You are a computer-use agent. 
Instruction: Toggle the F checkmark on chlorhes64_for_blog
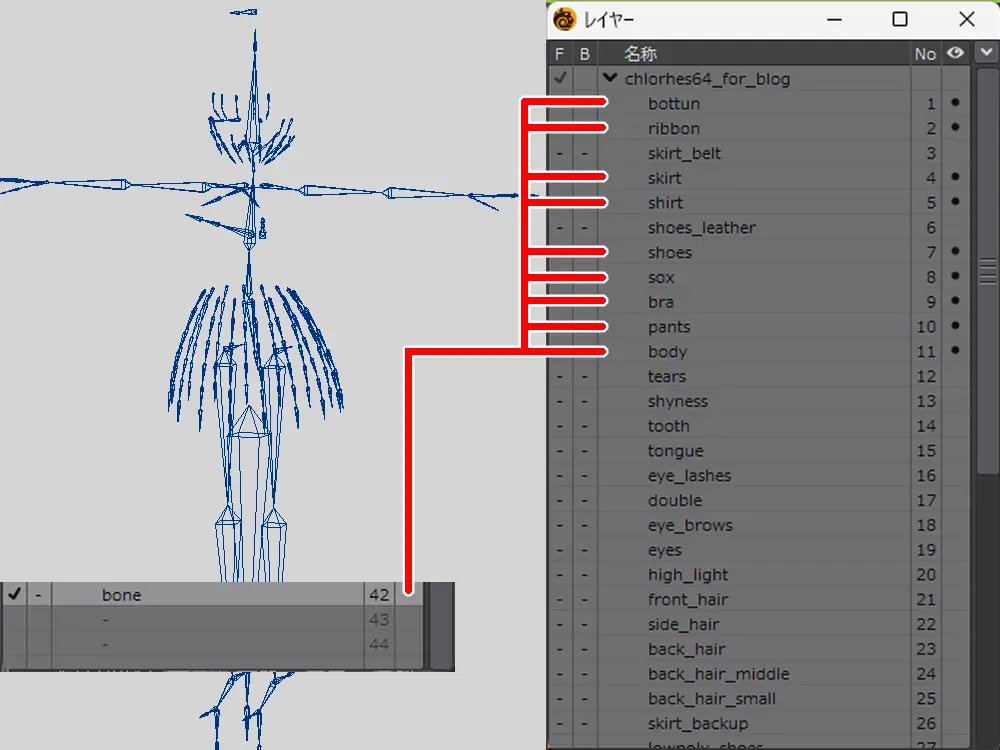pos(560,78)
